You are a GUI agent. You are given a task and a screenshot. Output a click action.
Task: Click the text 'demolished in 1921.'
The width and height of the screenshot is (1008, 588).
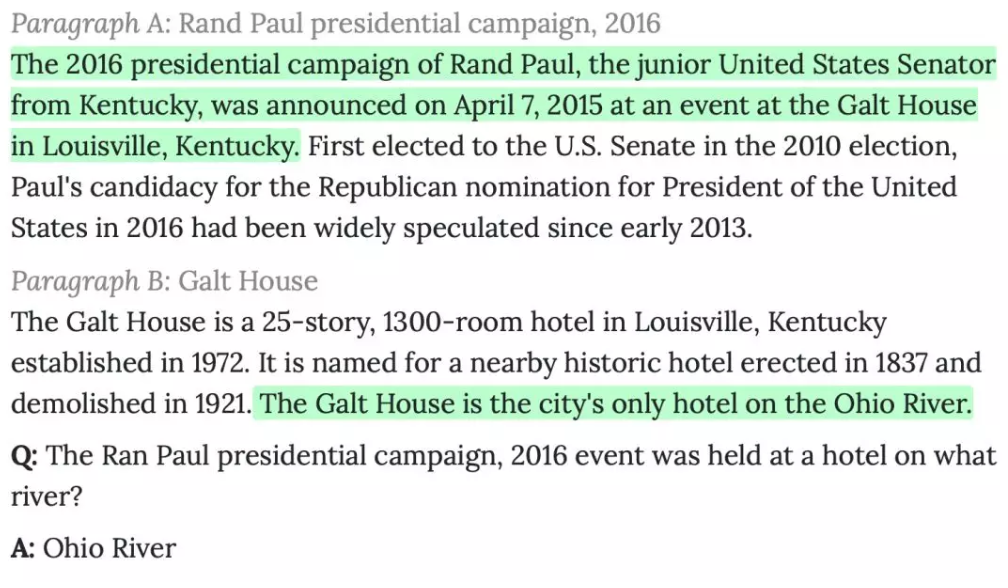pos(131,404)
